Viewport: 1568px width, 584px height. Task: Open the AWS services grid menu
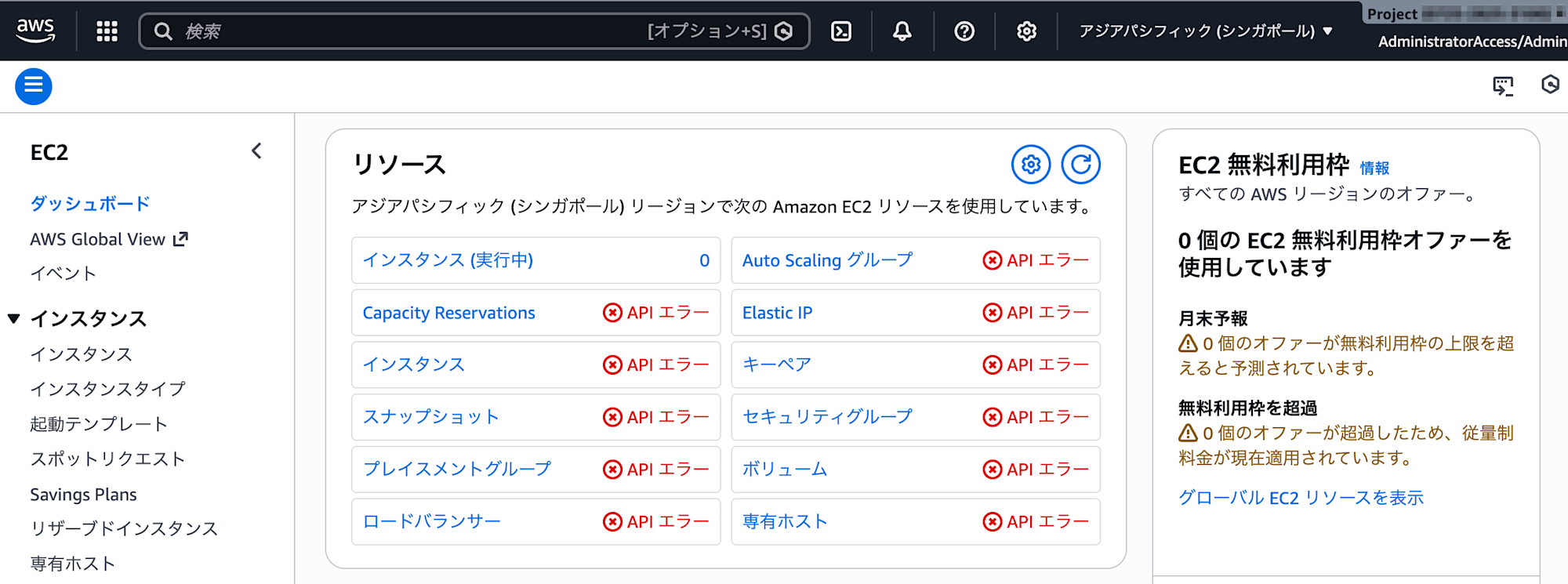point(107,30)
